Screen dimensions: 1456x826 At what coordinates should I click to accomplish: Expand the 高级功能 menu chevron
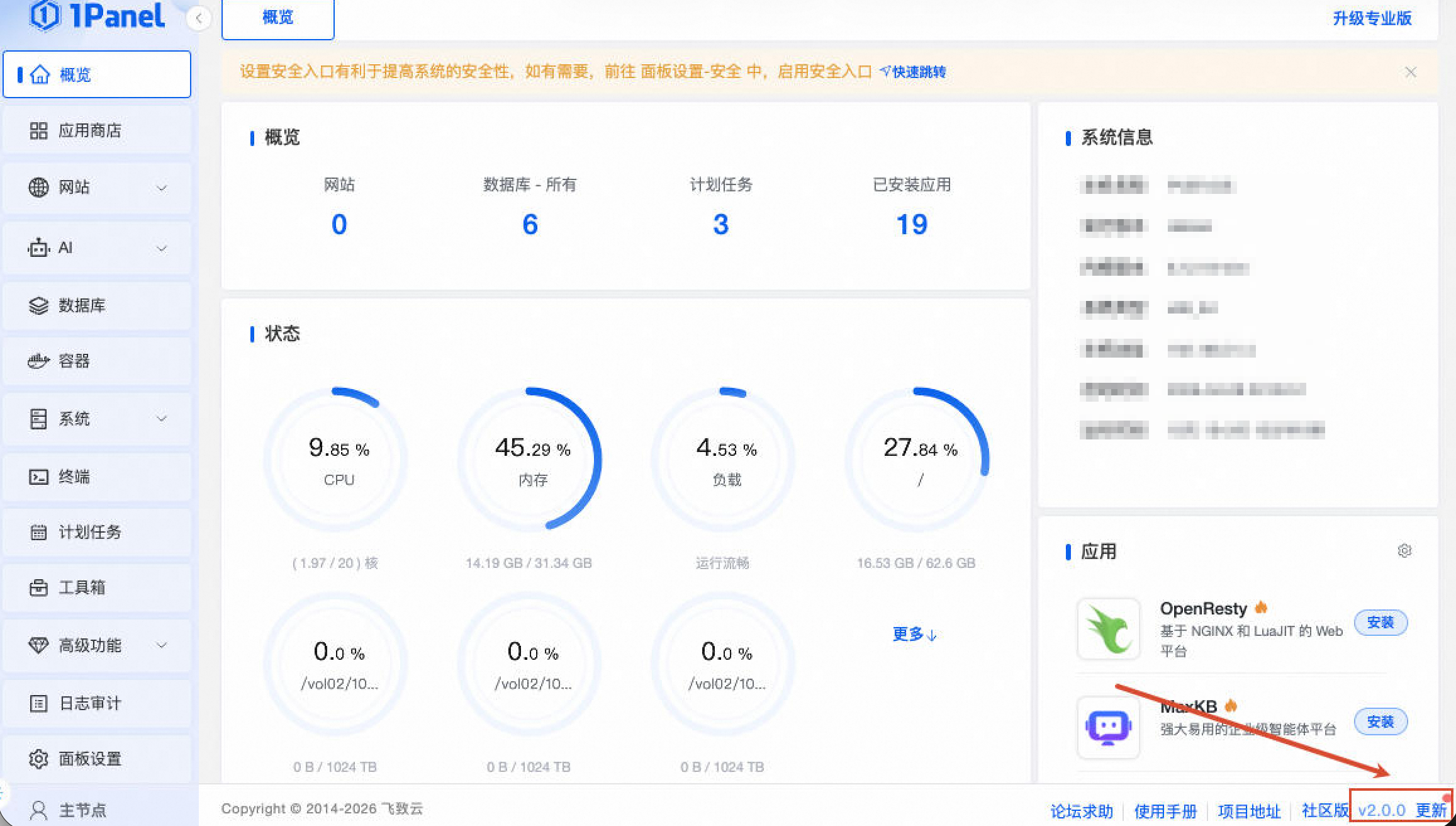tap(162, 645)
